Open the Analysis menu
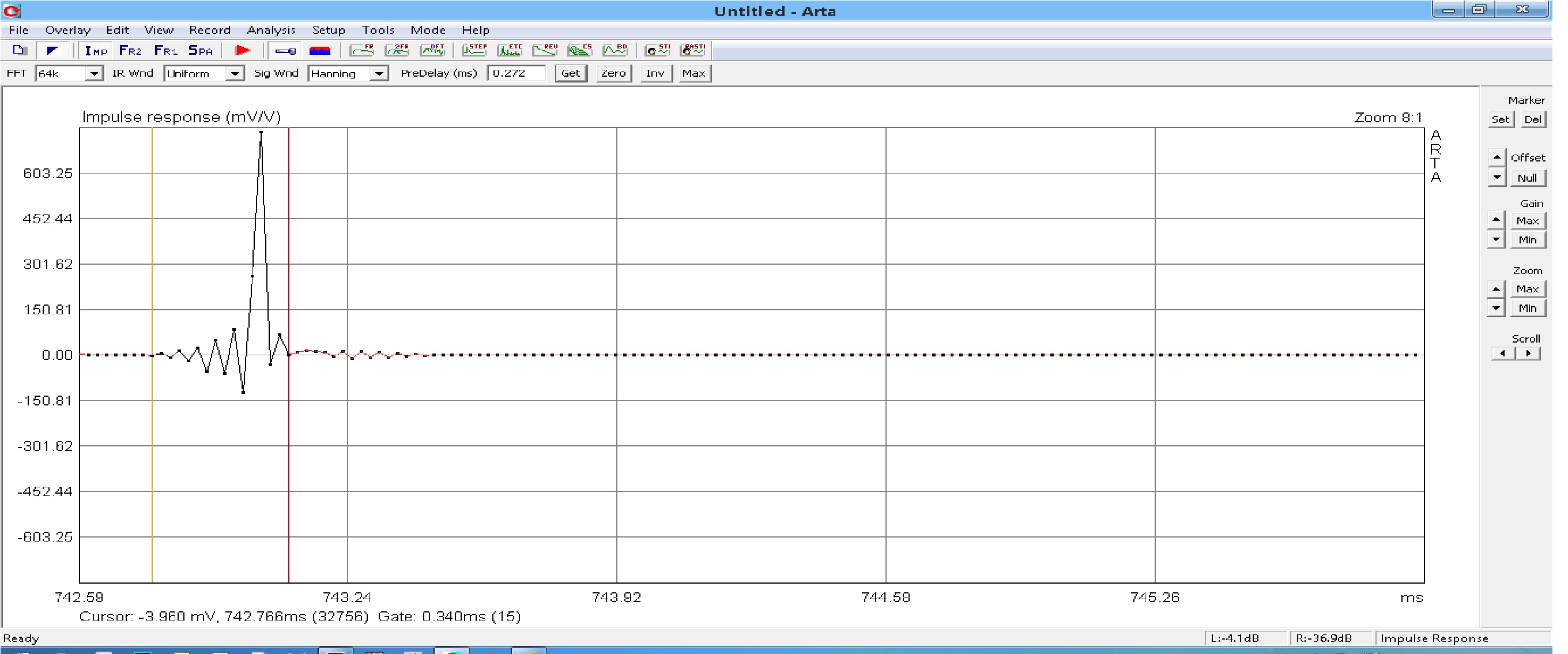Viewport: 1568px width, 654px height. [271, 30]
